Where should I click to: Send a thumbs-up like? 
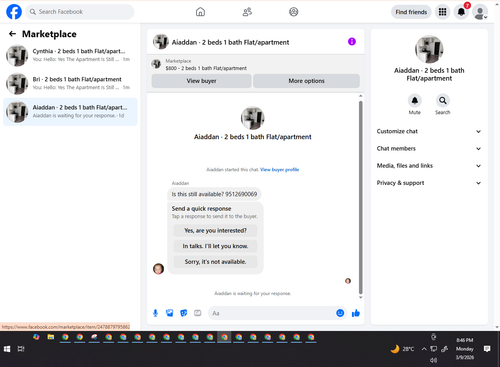[356, 313]
